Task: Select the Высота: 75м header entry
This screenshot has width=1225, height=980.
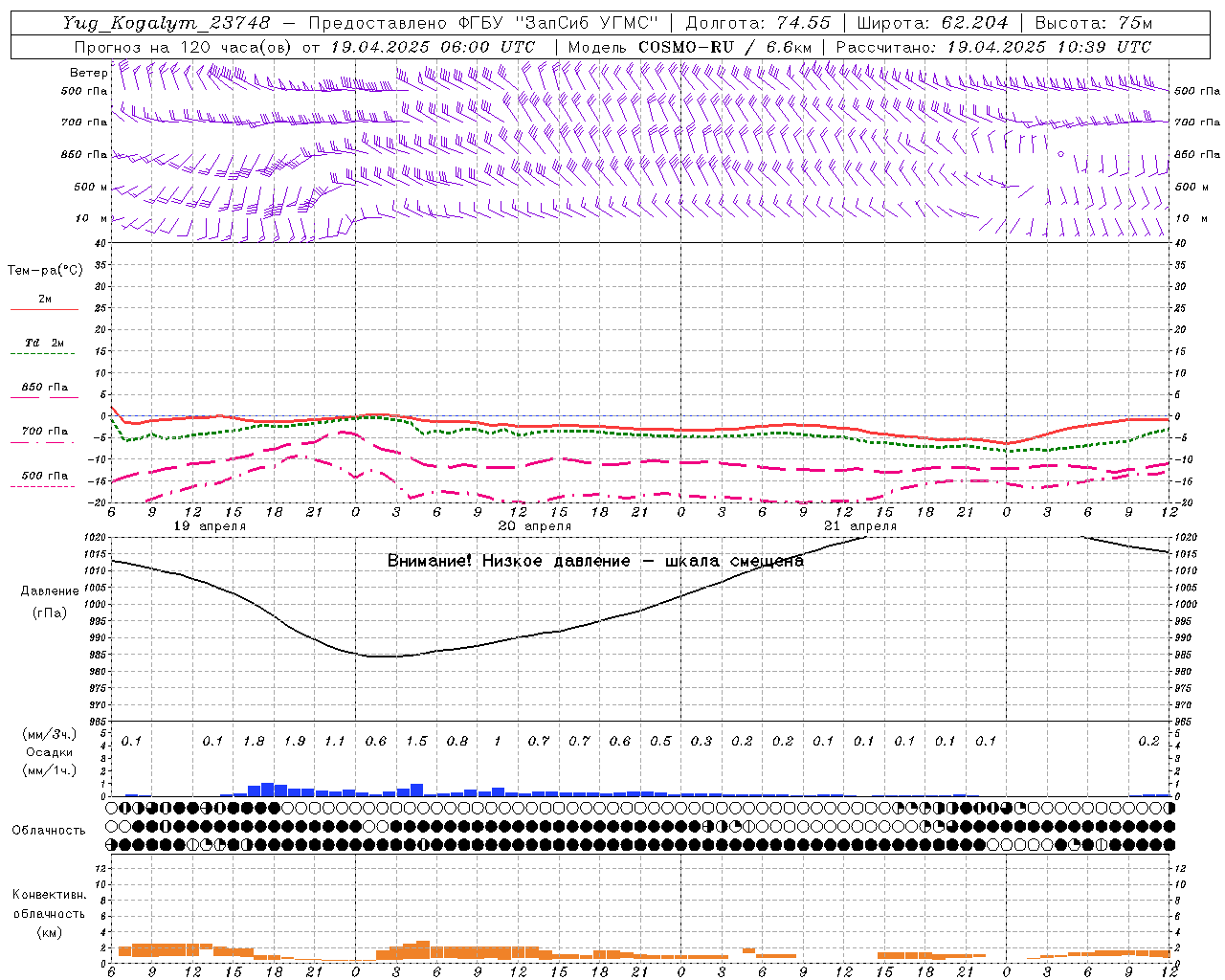Action: pos(1092,23)
